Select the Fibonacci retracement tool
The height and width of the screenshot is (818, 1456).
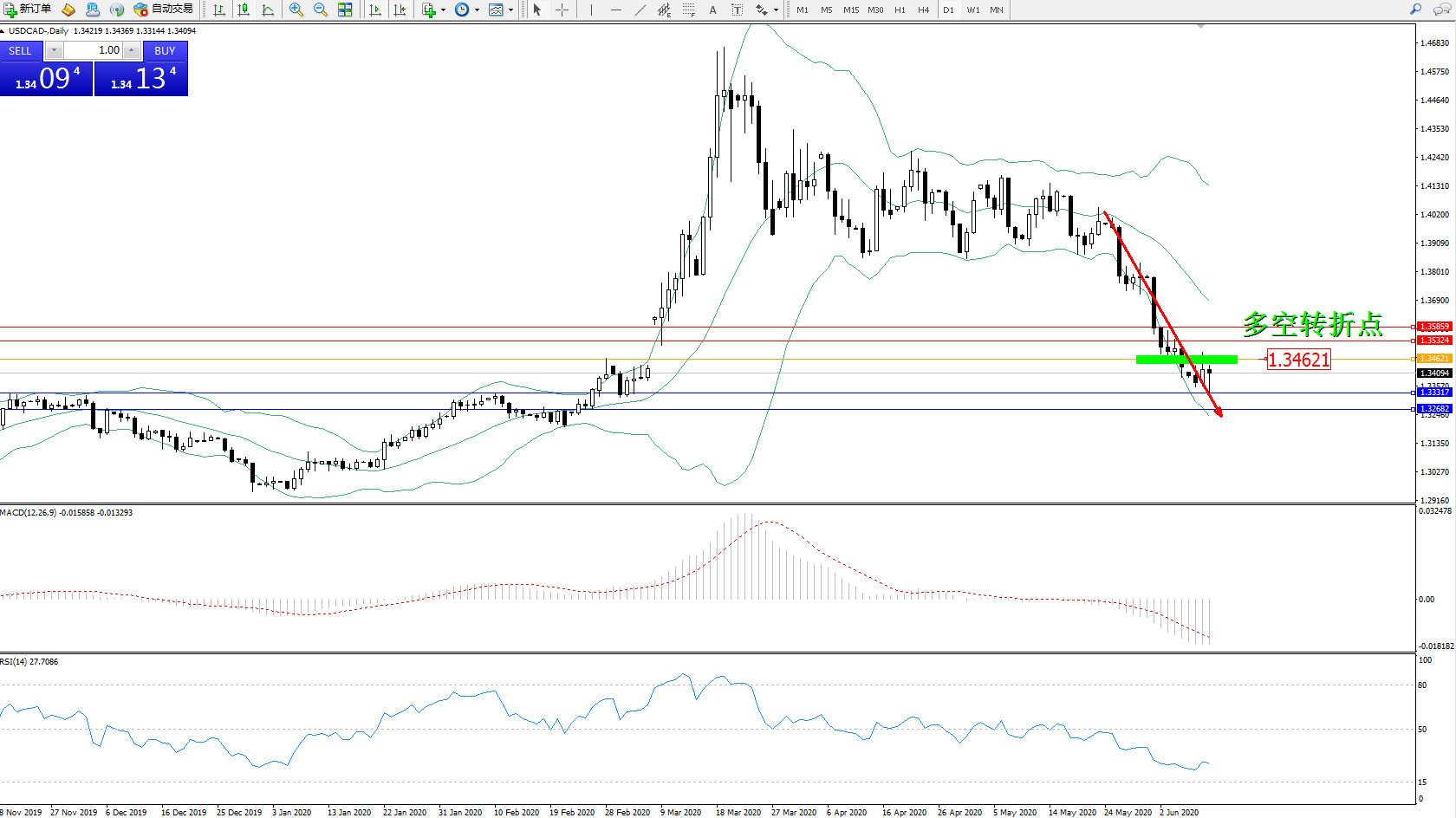click(688, 10)
